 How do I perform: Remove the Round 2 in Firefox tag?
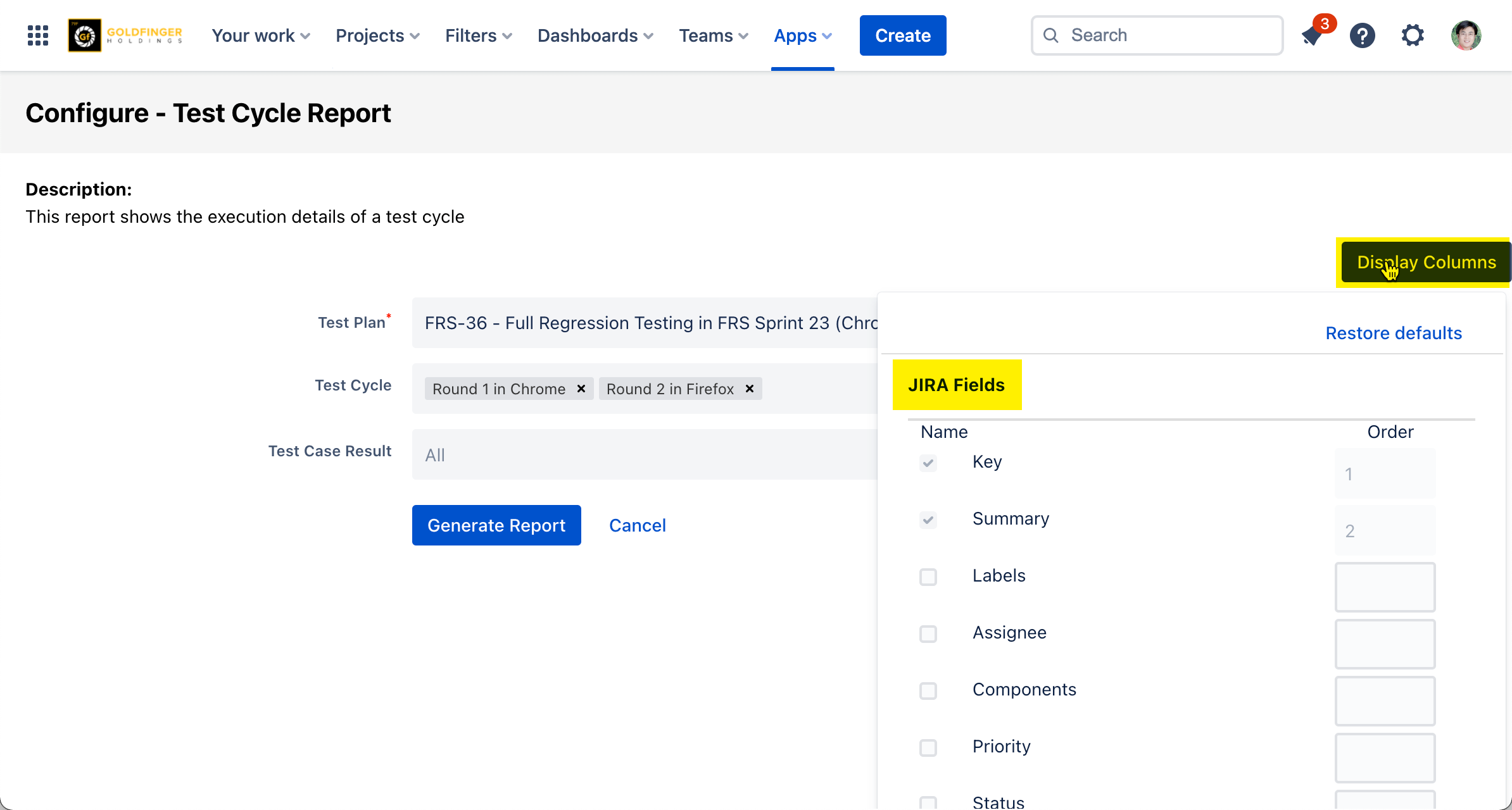[749, 389]
